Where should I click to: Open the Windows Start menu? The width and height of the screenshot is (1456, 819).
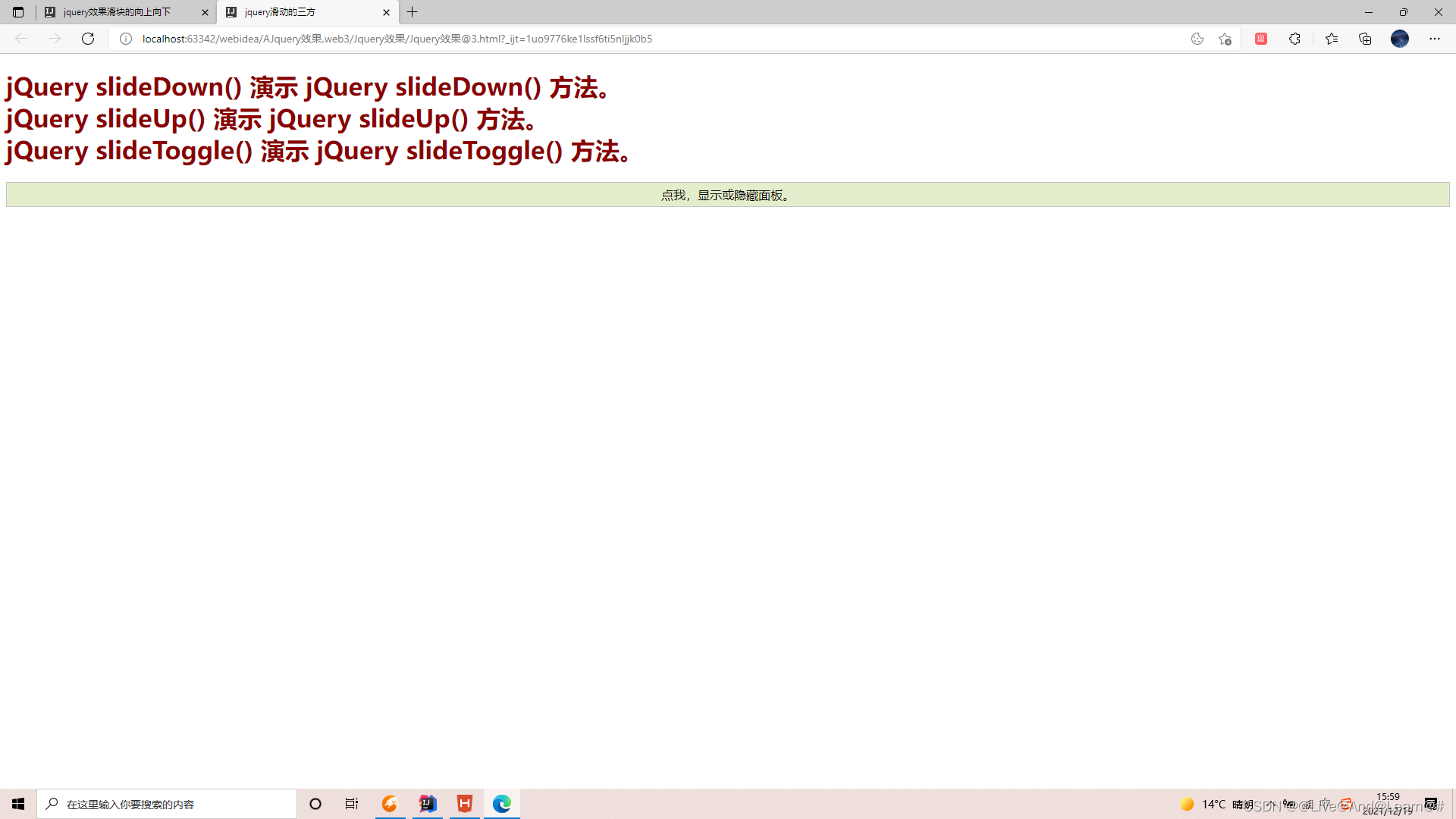click(18, 804)
